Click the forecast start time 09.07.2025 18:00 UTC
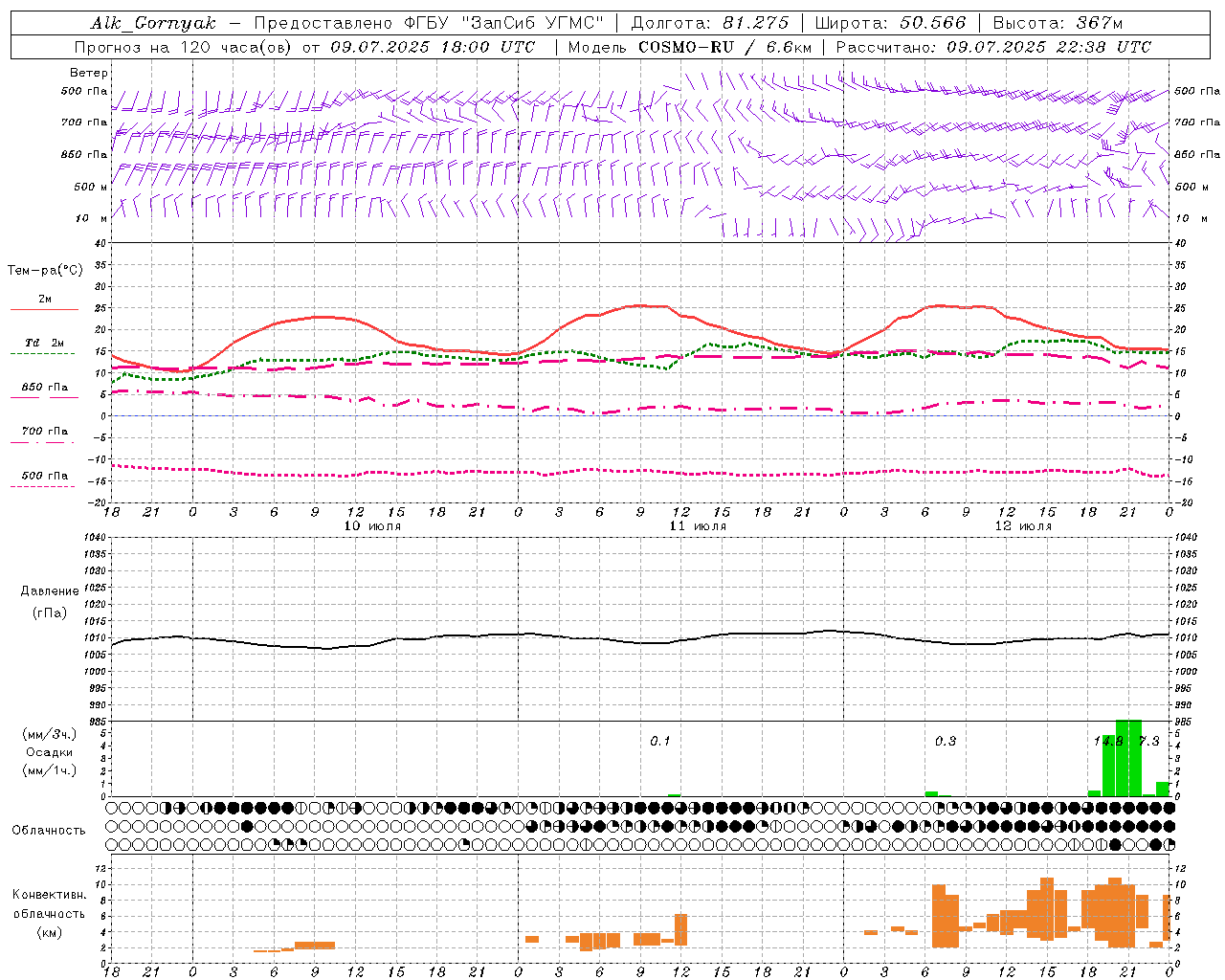The width and height of the screenshot is (1225, 980). coord(433,47)
